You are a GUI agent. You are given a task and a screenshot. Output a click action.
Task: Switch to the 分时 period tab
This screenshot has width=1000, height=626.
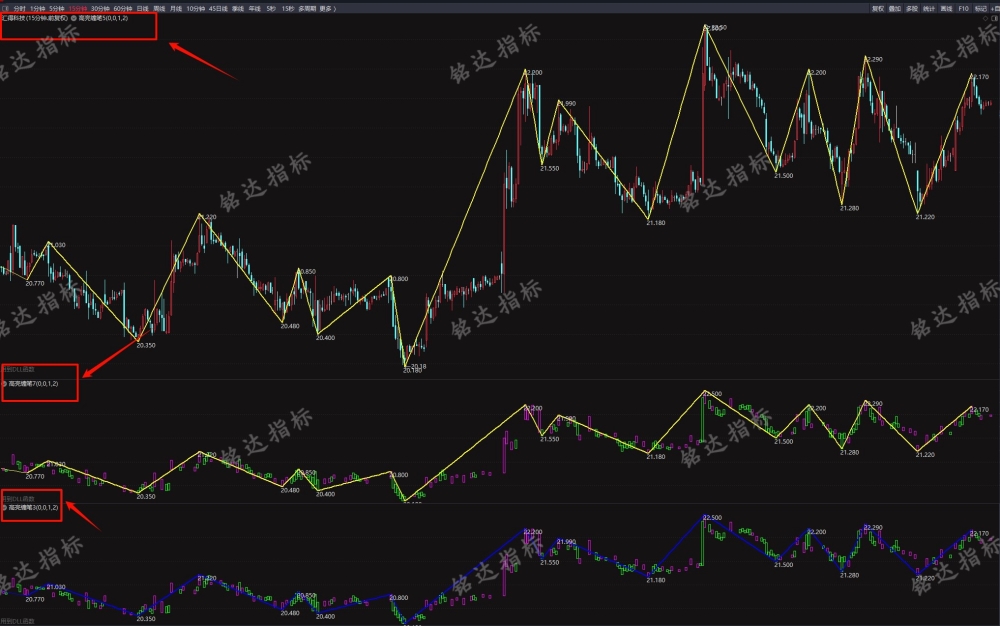tap(20, 9)
